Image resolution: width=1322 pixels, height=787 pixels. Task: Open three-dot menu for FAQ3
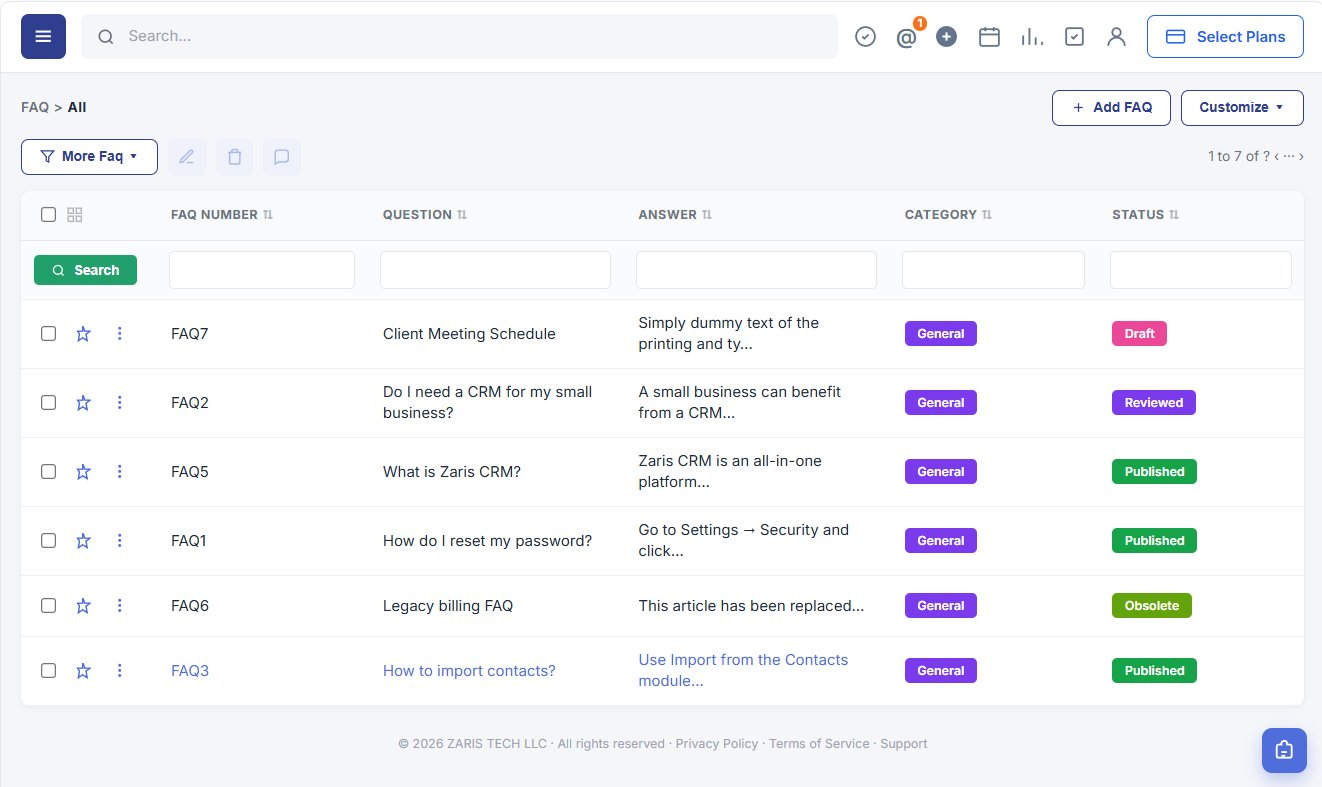tap(119, 671)
